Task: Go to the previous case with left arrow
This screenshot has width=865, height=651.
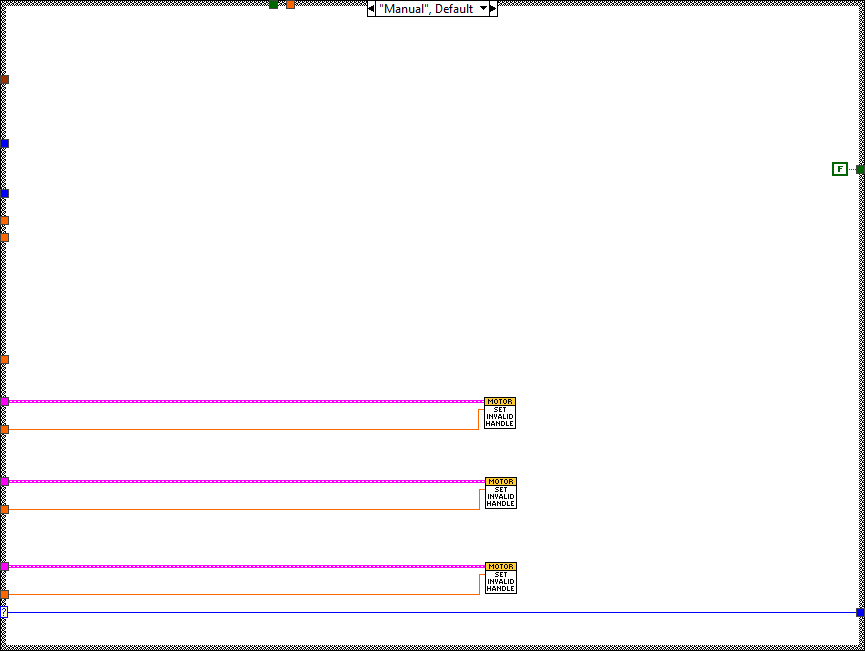Action: pyautogui.click(x=371, y=8)
